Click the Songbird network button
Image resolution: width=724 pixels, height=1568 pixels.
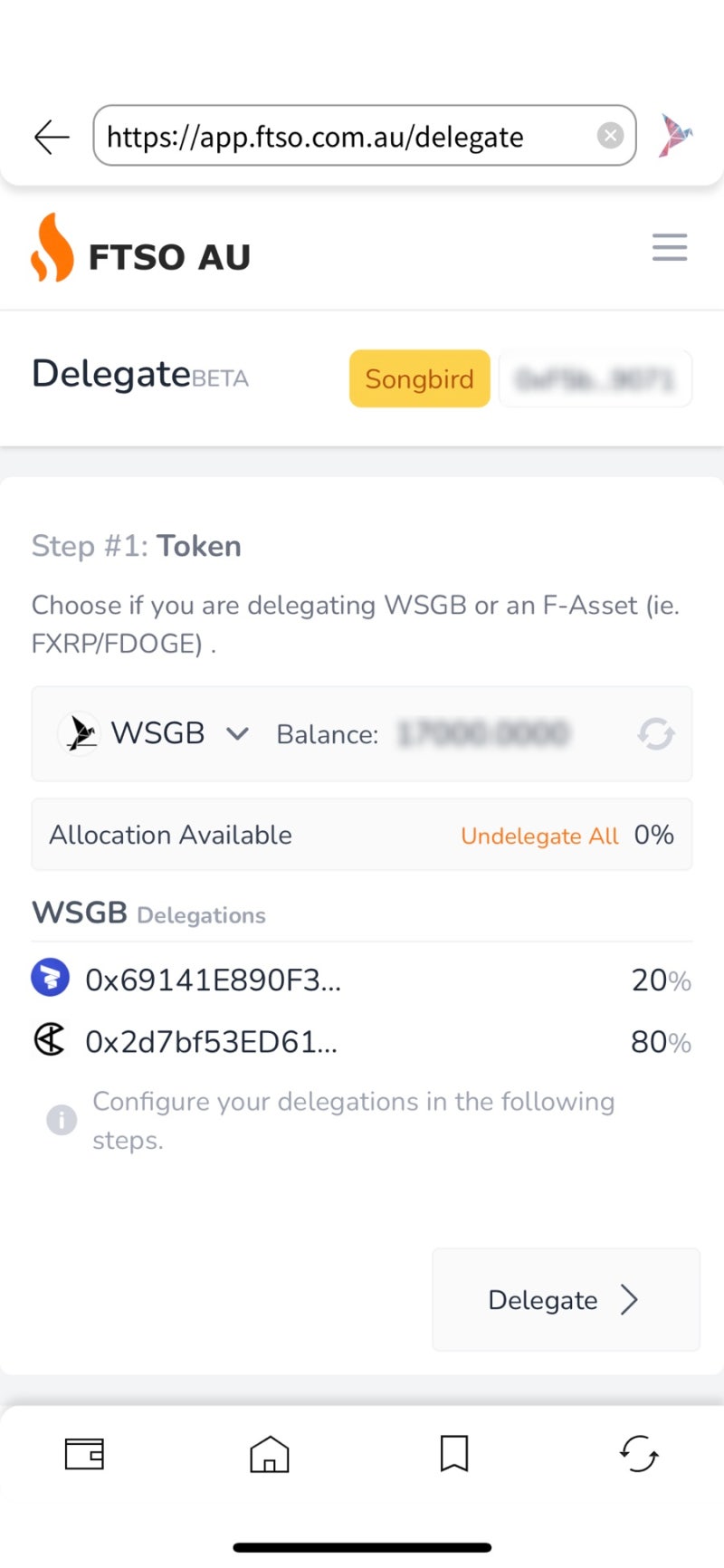click(419, 378)
